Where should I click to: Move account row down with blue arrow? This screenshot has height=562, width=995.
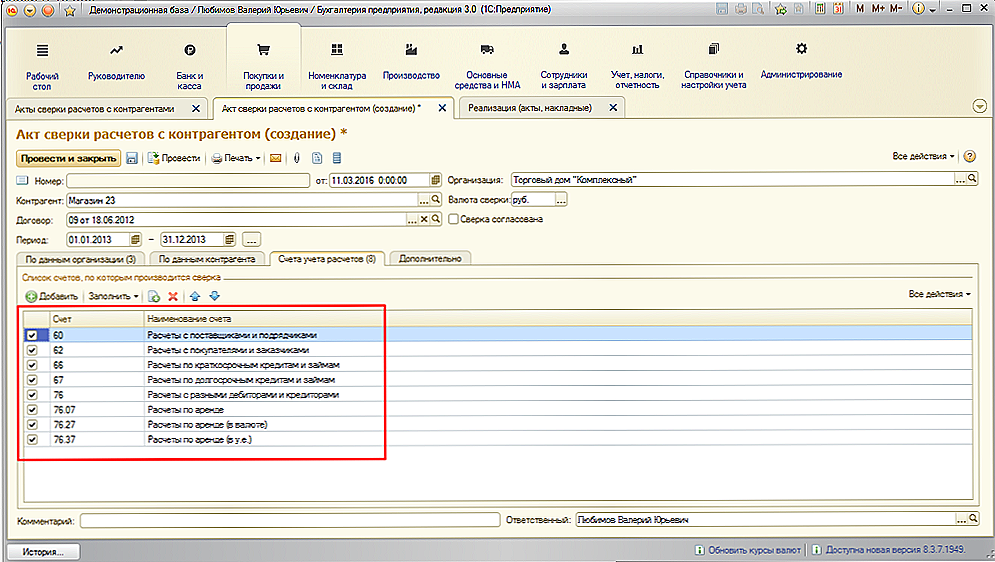coord(214,296)
